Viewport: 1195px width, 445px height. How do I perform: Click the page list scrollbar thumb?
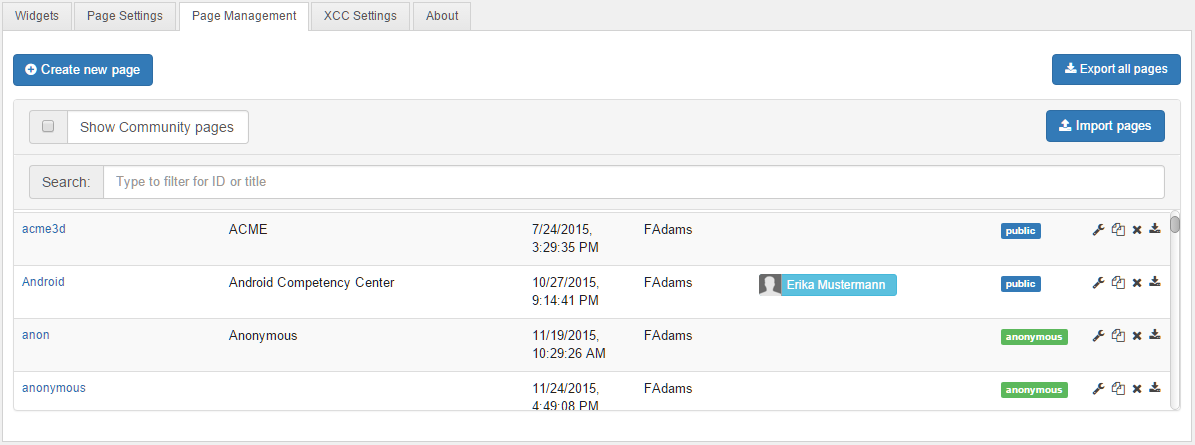click(1175, 224)
